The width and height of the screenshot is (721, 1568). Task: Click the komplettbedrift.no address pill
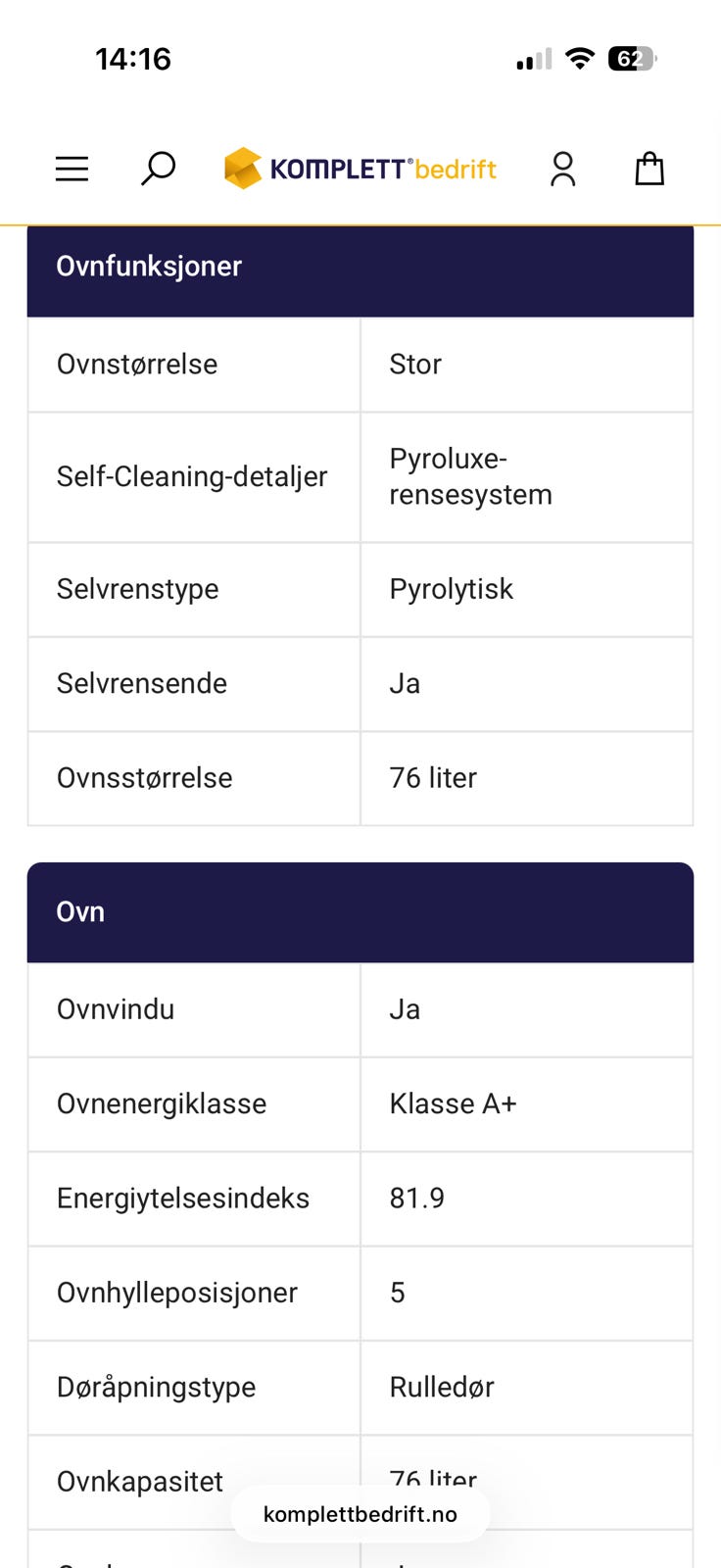(360, 1513)
